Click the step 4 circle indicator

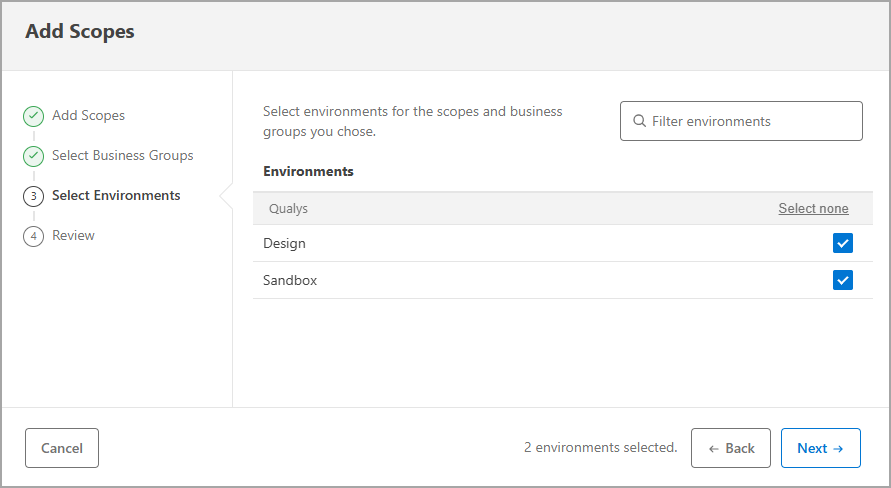[33, 236]
